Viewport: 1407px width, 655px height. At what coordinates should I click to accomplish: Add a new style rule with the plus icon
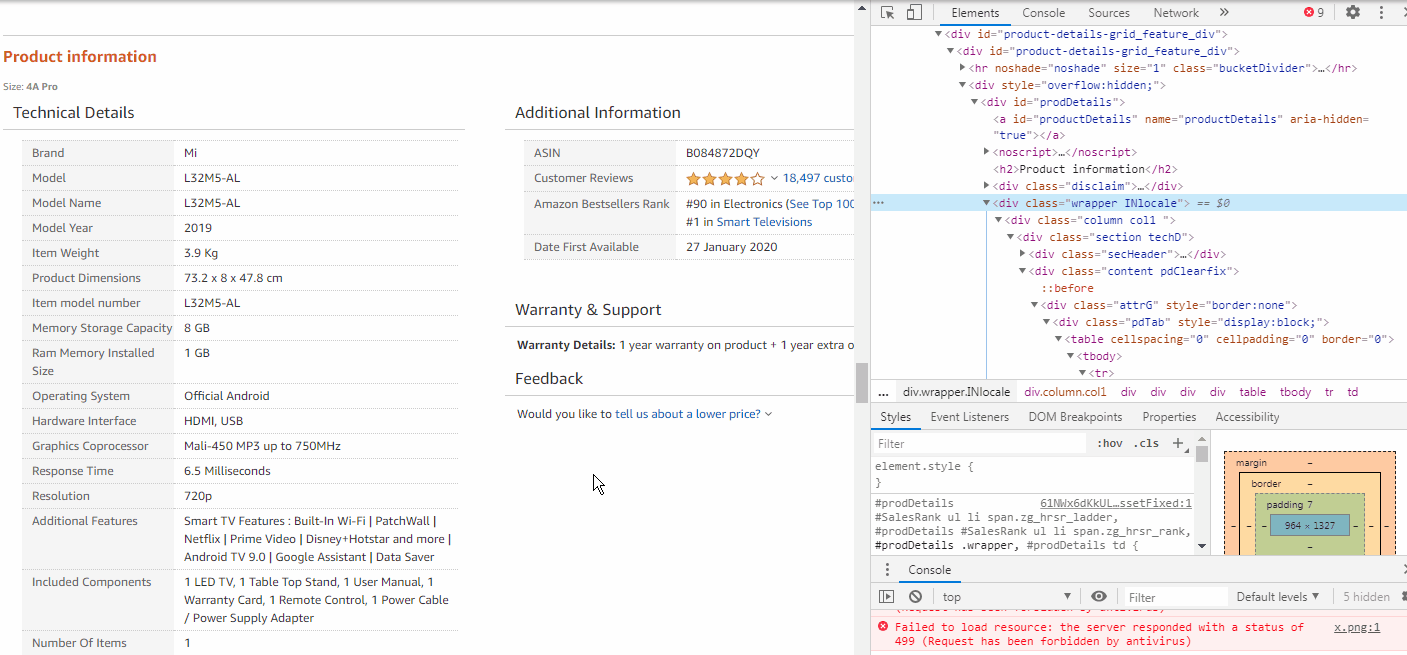(1177, 443)
